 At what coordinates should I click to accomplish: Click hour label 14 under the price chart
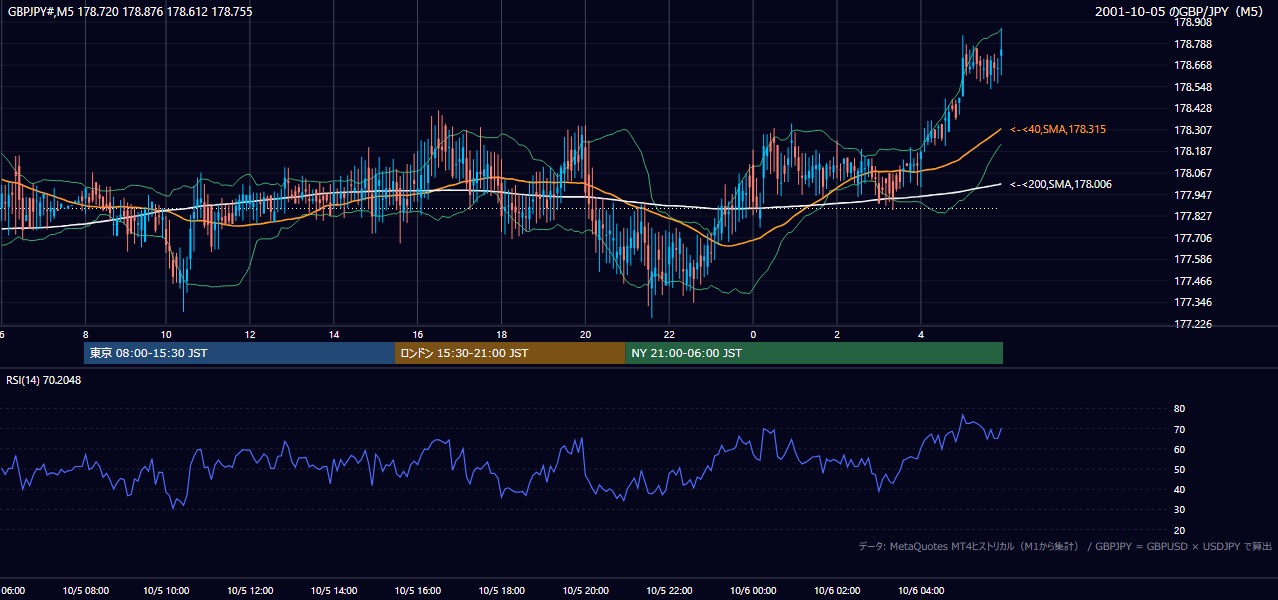coord(334,335)
